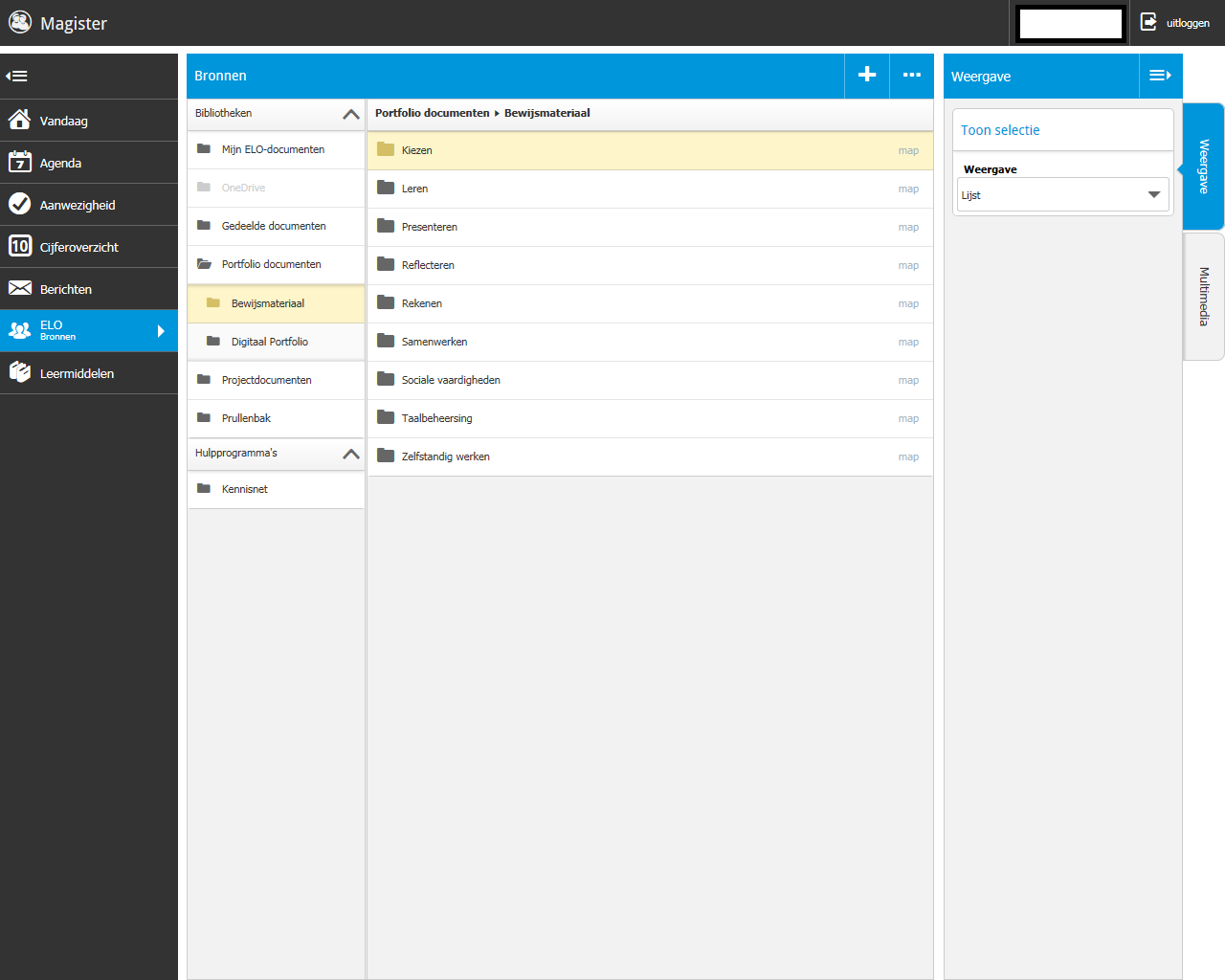Open Berichten envelope icon

[19, 289]
